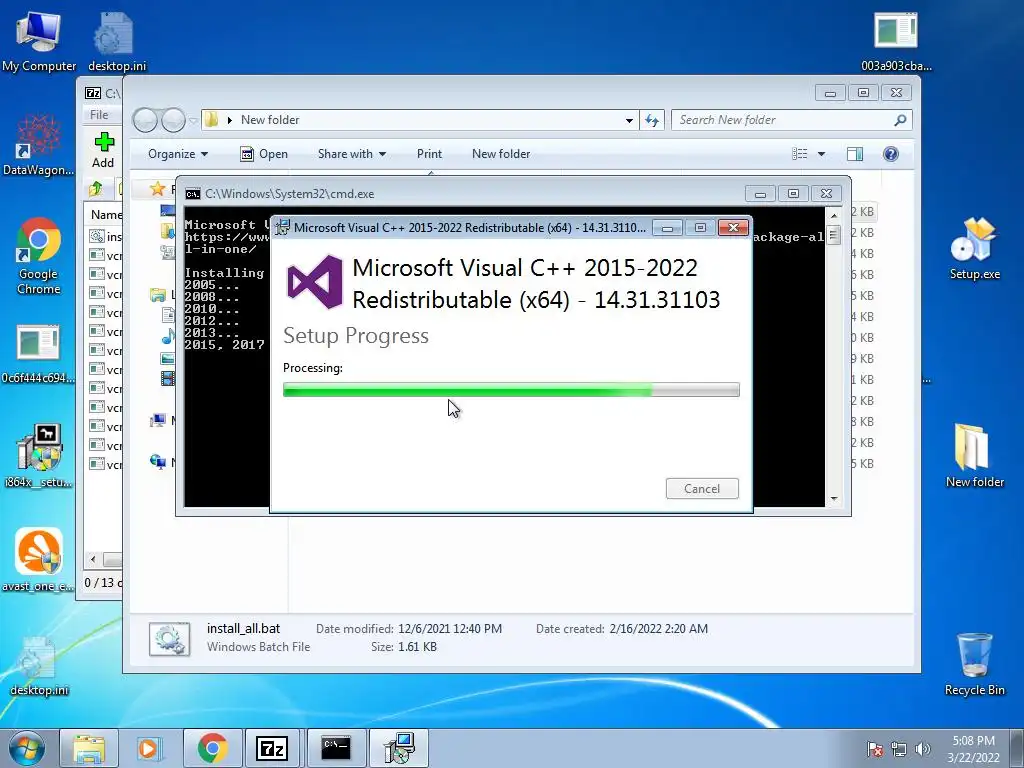Open the change view options dropdown arrow
This screenshot has width=1024, height=768.
click(822, 154)
